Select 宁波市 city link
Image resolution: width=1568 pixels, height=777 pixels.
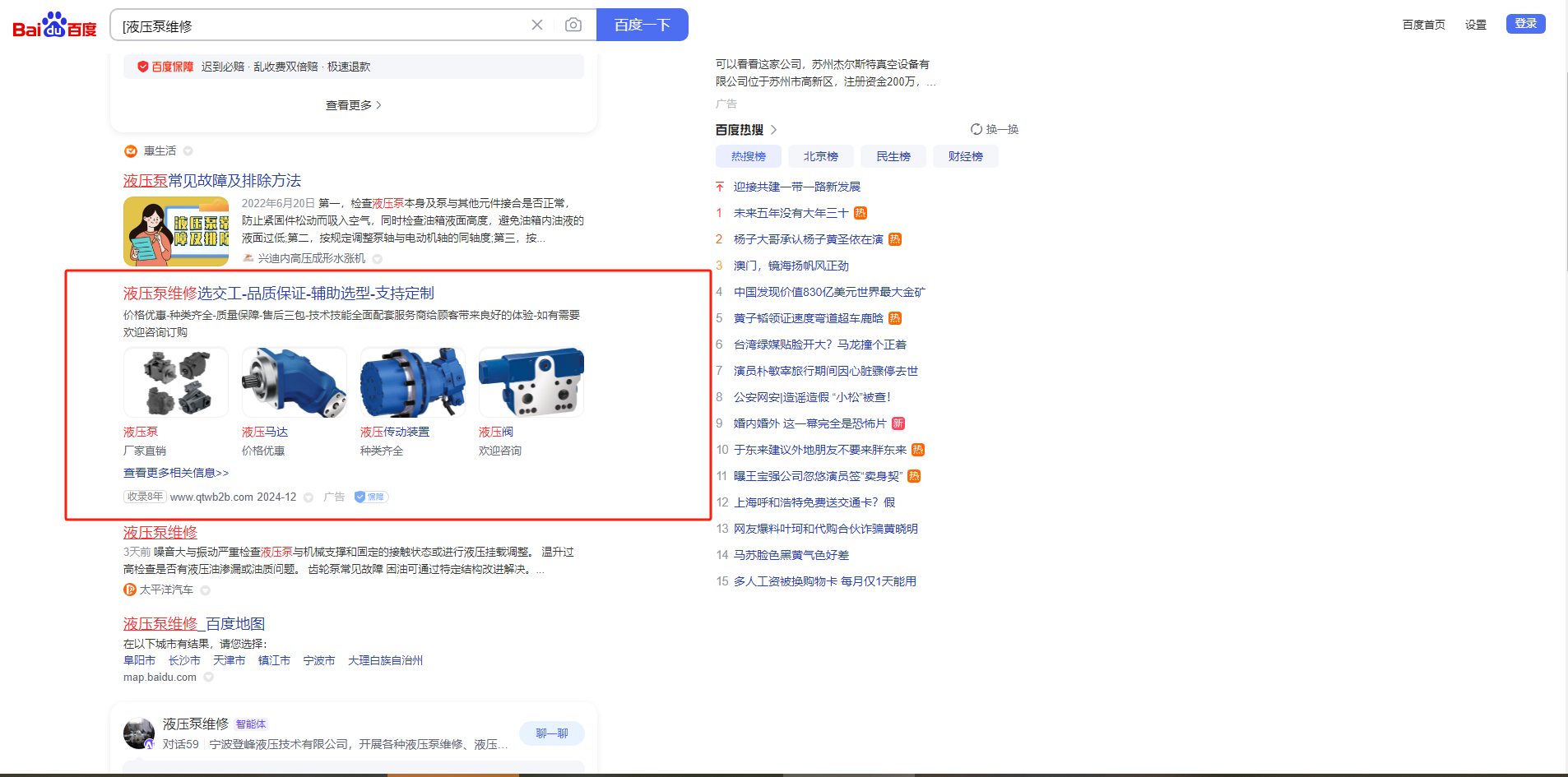(319, 660)
